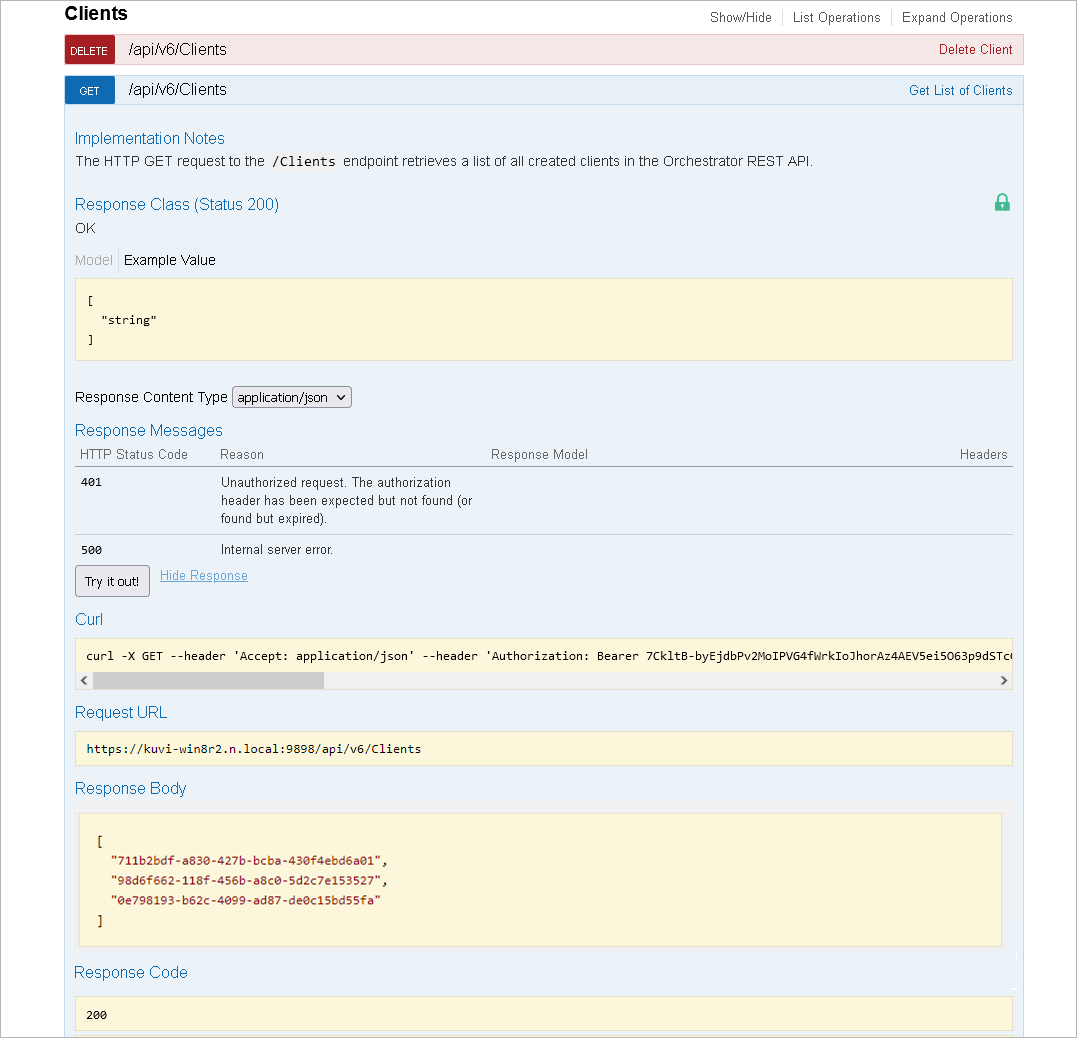Click the Delete Client description link
Screen dimensions: 1077x1038
coord(975,49)
